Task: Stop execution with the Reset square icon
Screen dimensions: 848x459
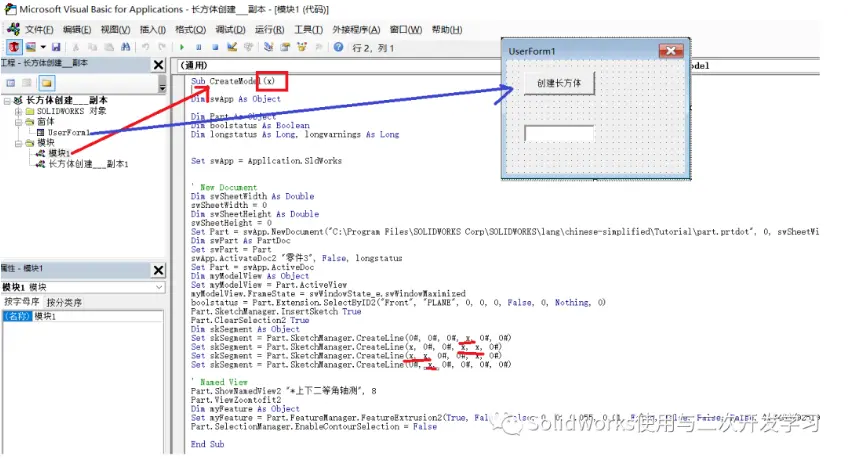Action: coord(215,47)
